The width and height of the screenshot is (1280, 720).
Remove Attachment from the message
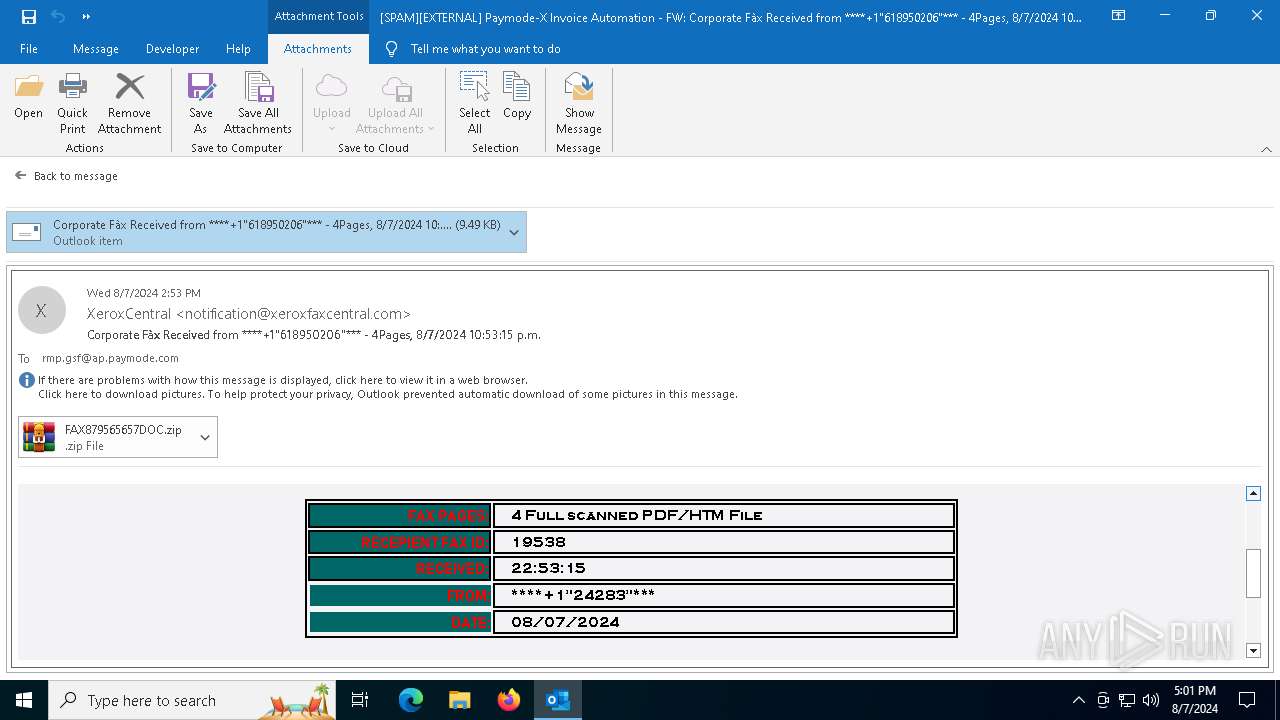click(x=129, y=104)
